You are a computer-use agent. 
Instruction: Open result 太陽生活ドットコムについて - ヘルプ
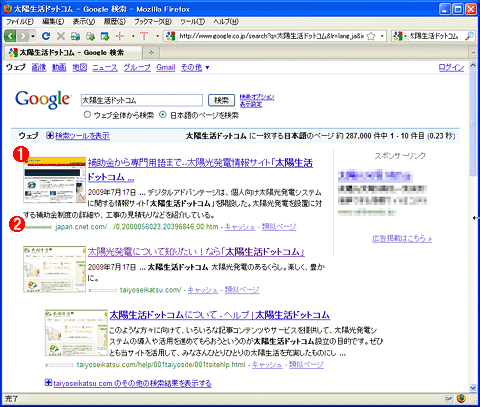pos(220,315)
